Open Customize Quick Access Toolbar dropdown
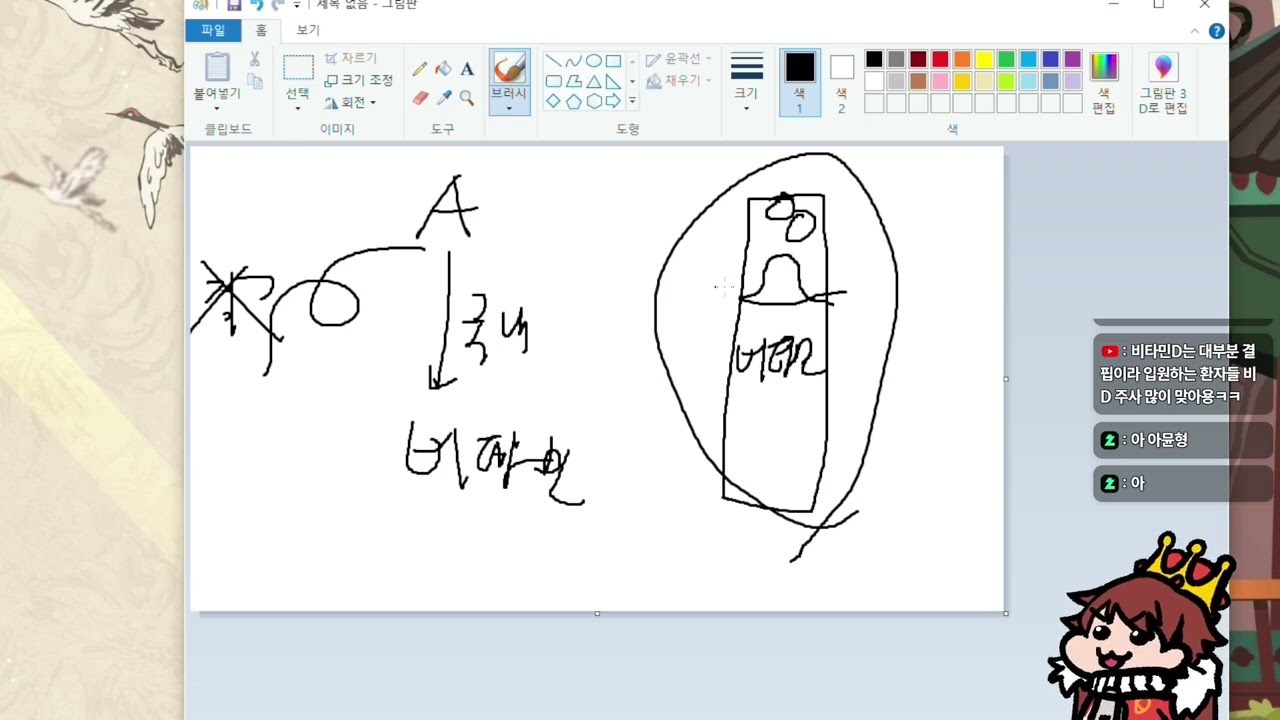Screen dimensions: 1280x720 [297, 5]
